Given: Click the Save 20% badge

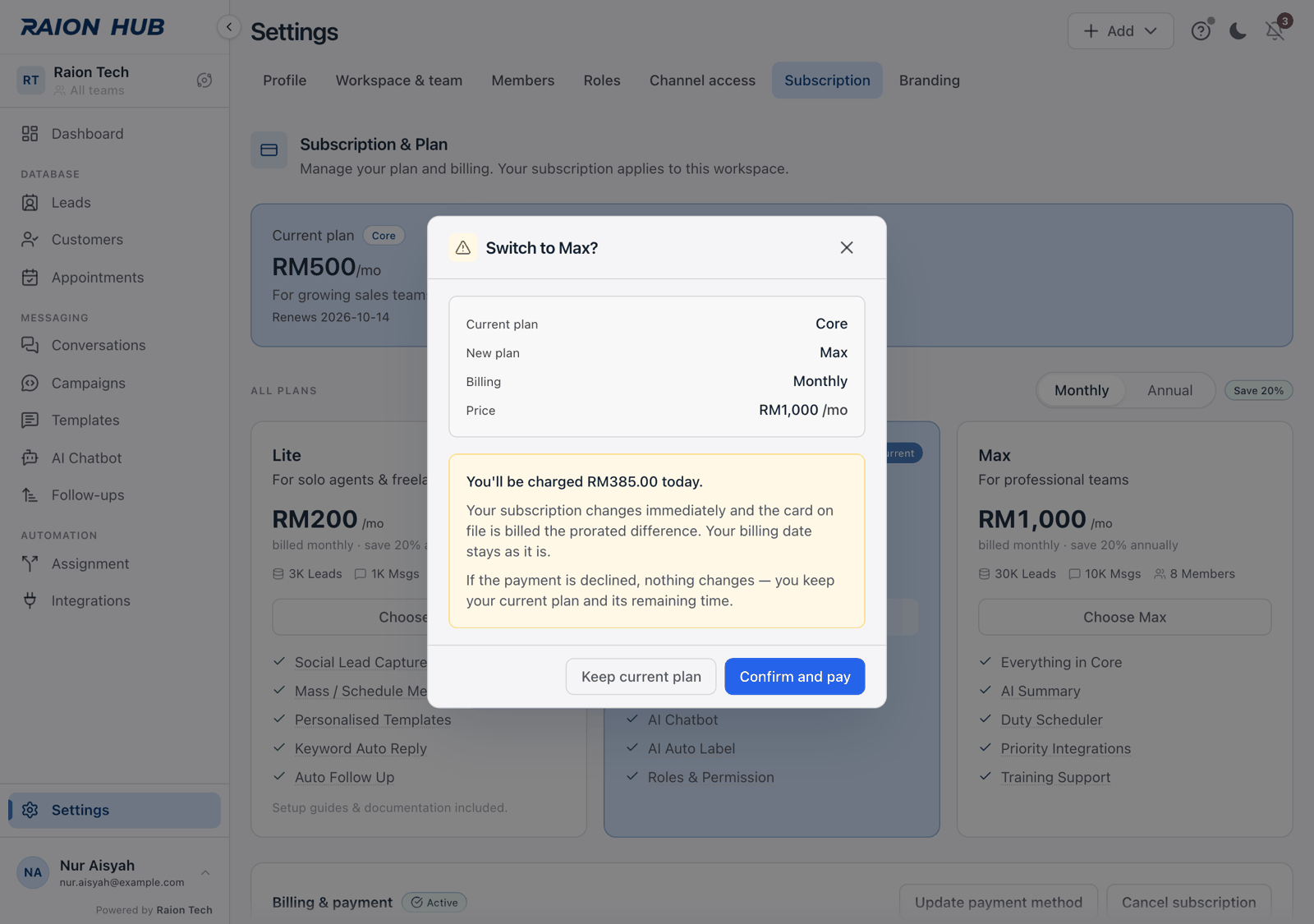Looking at the screenshot, I should click(1258, 391).
